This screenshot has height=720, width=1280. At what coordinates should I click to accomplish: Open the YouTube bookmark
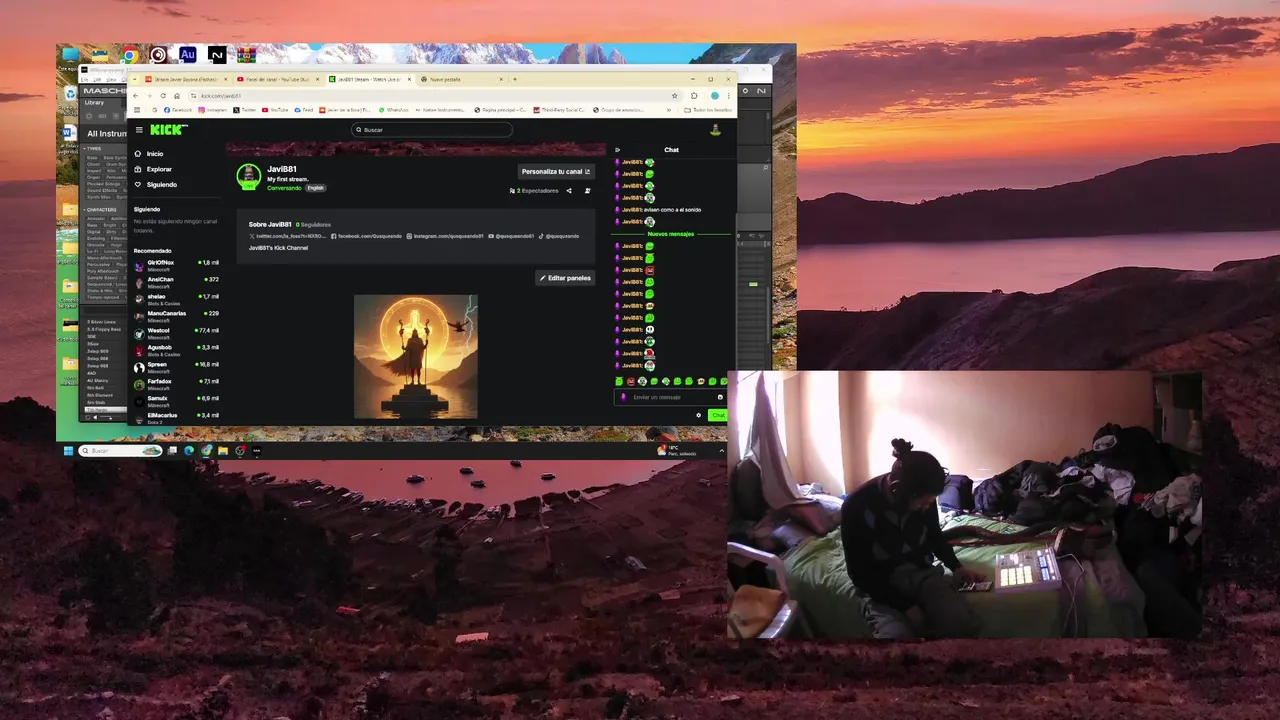(274, 110)
